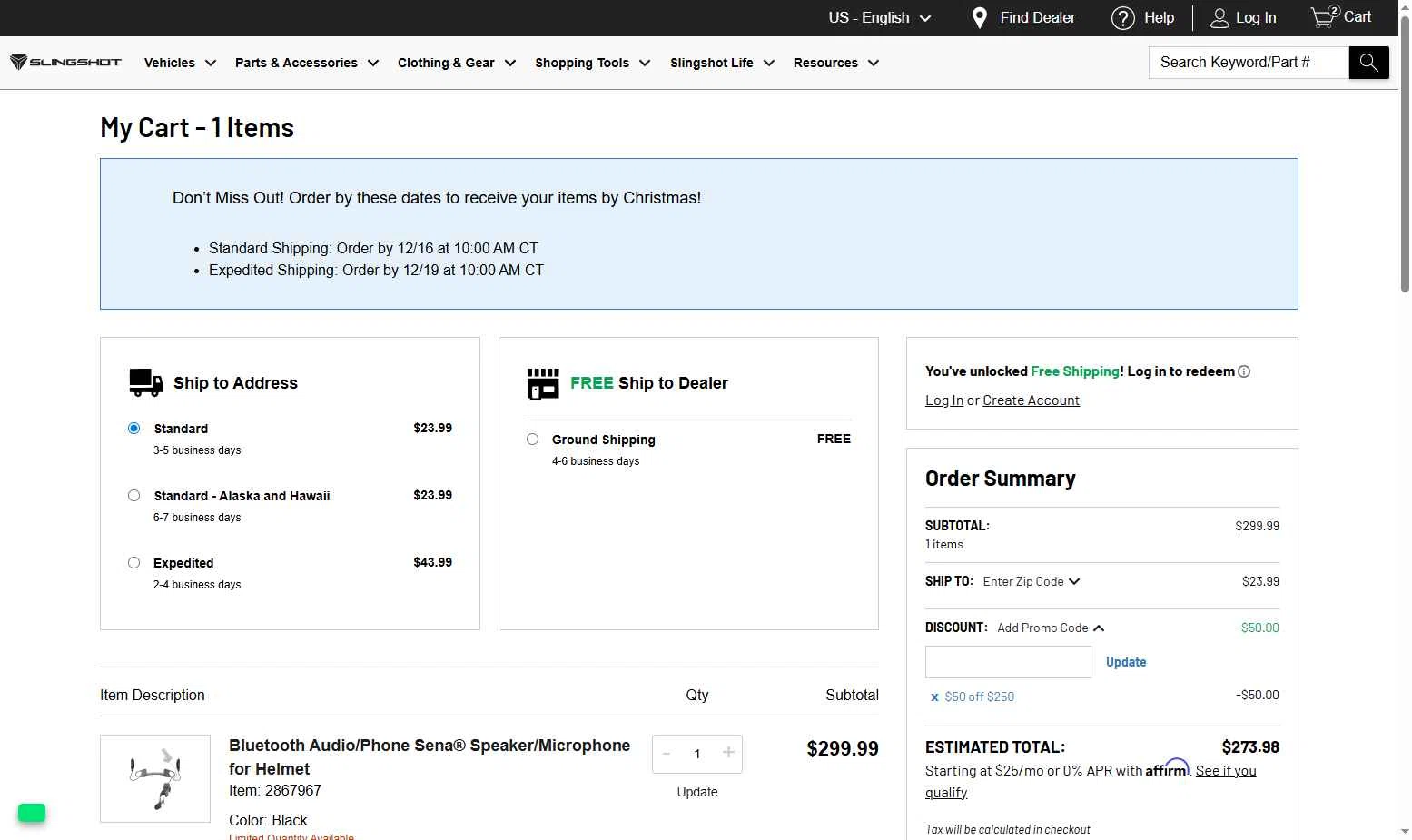Expand the Parts & Accessories menu
This screenshot has height=840, width=1412.
coord(306,63)
